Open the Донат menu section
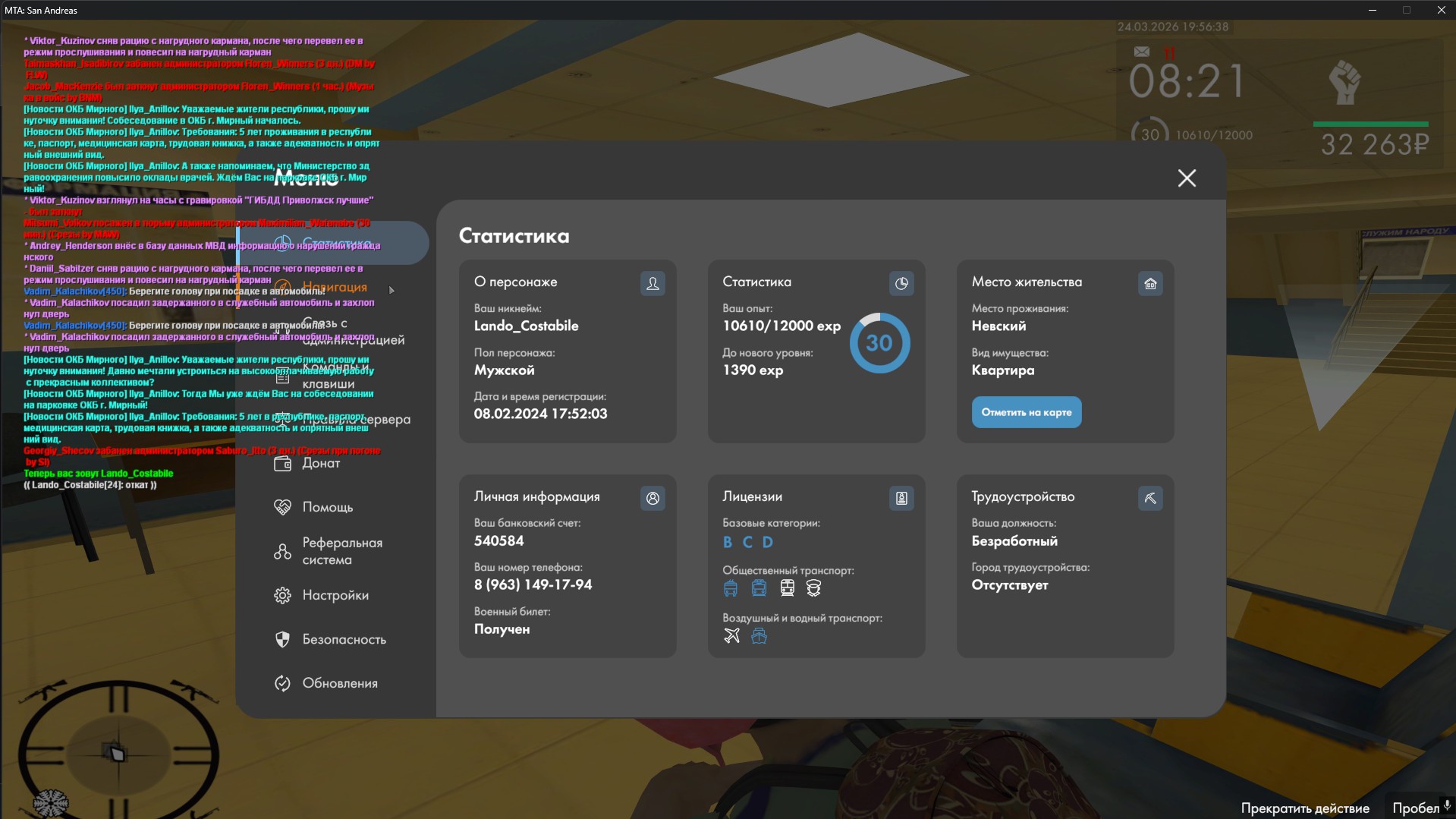The height and width of the screenshot is (819, 1456). 321,464
